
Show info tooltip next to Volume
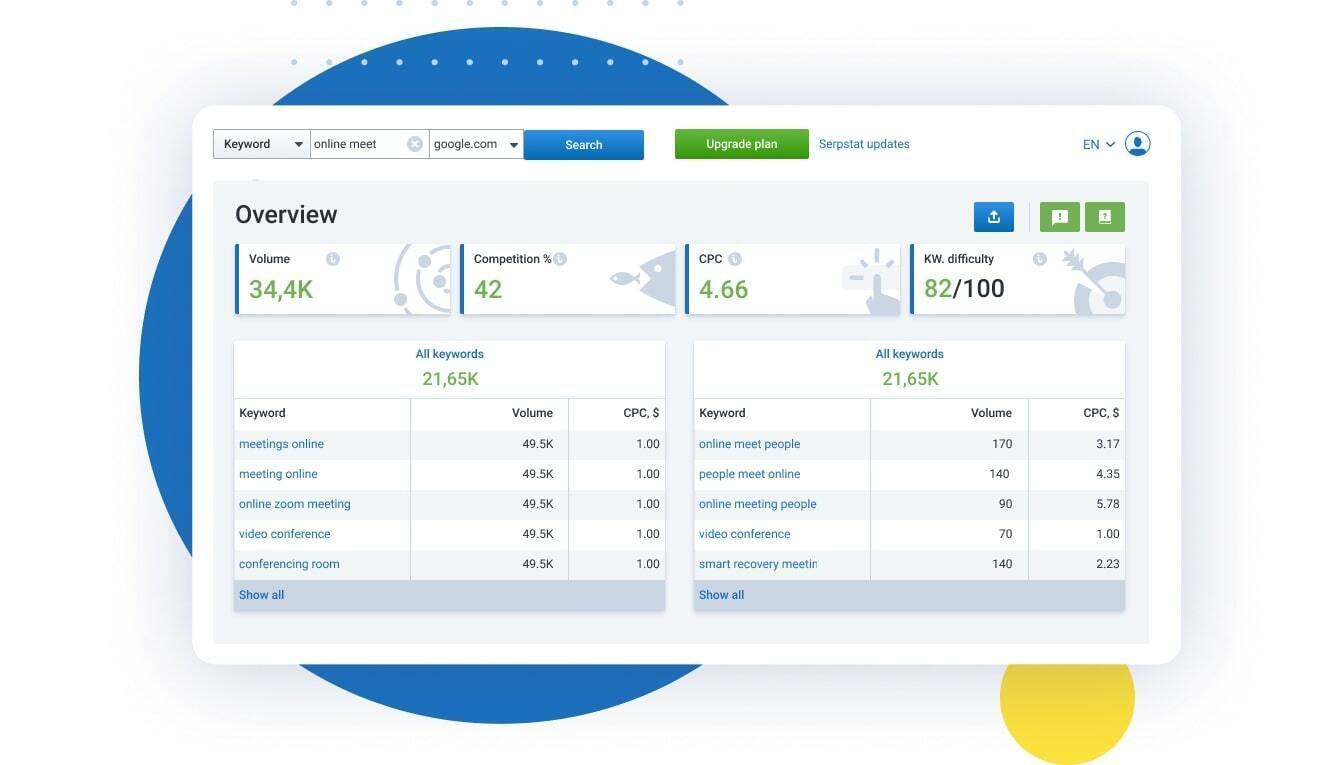(333, 259)
